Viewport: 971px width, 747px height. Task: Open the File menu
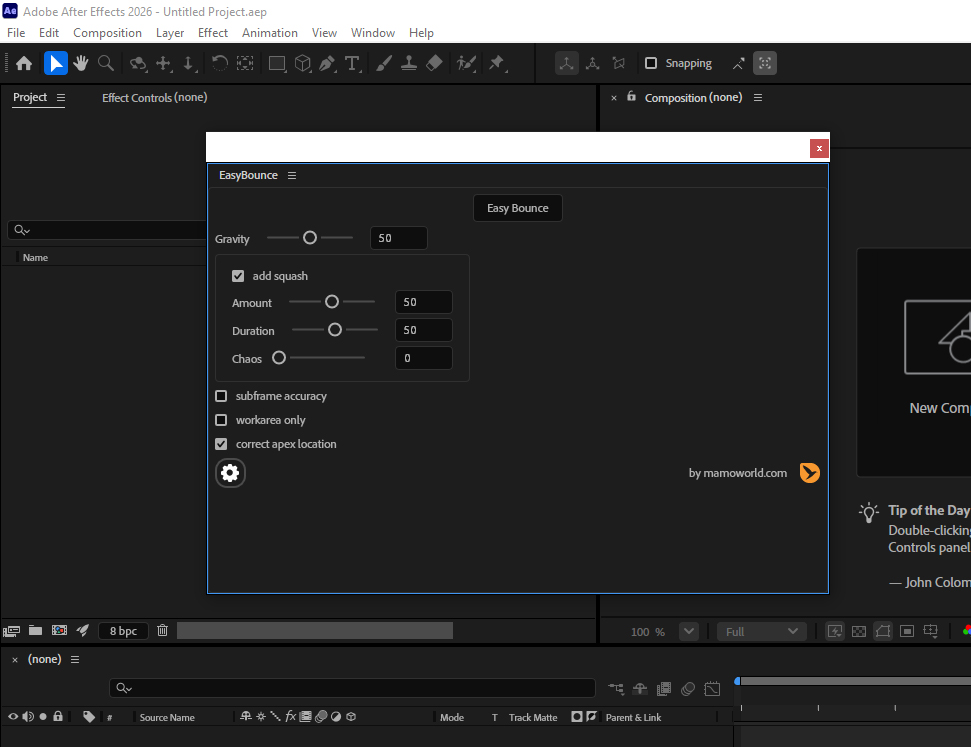pos(16,33)
